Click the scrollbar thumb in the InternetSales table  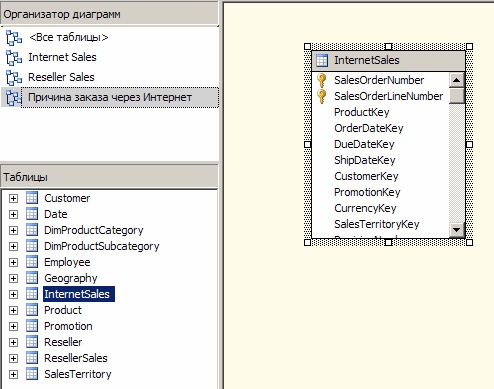[x=457, y=96]
